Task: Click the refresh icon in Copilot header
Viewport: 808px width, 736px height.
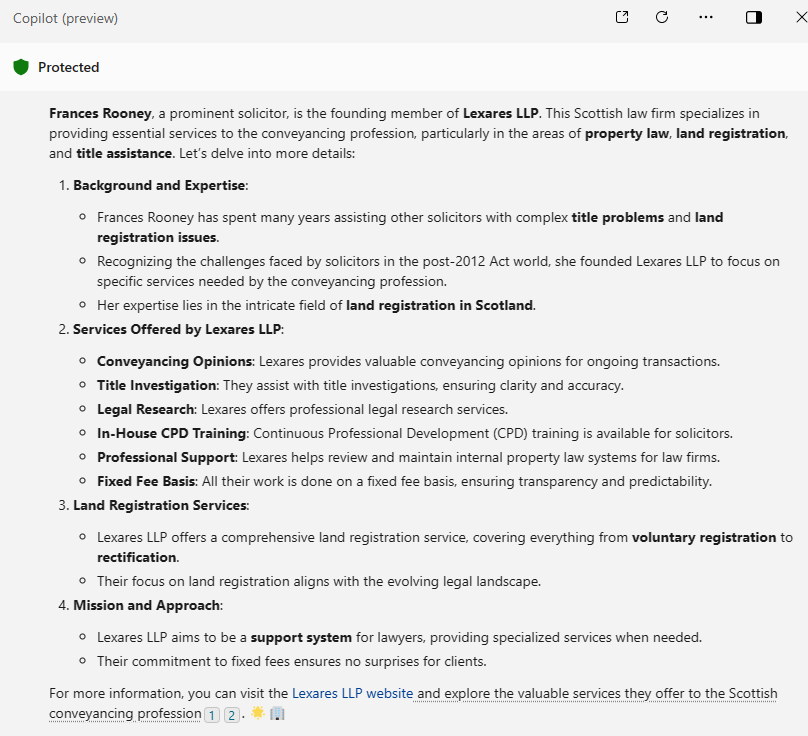Action: [x=662, y=18]
